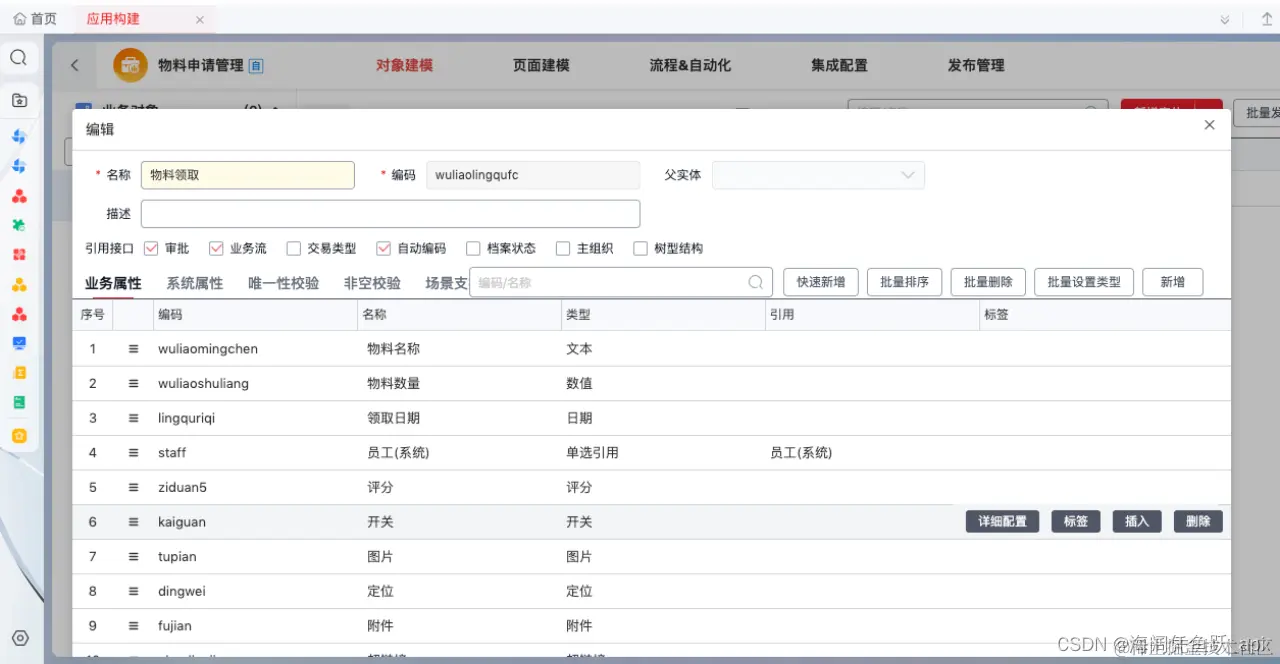This screenshot has width=1280, height=664.
Task: Click the 批量设置类型 button
Action: (1084, 282)
